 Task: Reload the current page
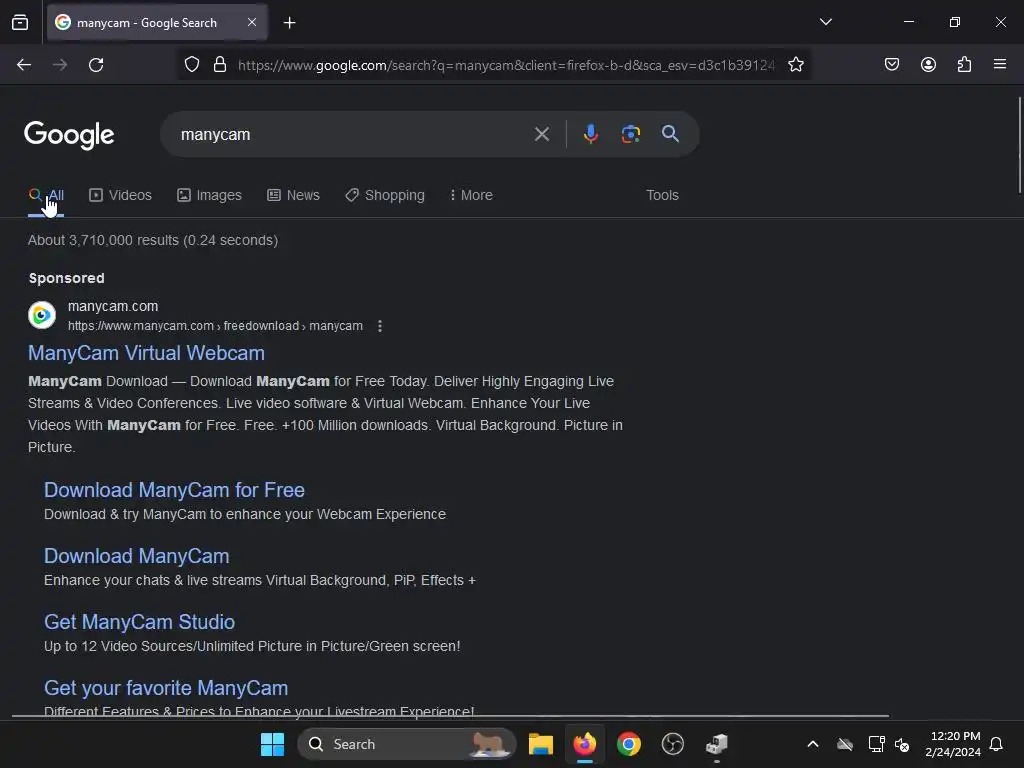click(96, 65)
